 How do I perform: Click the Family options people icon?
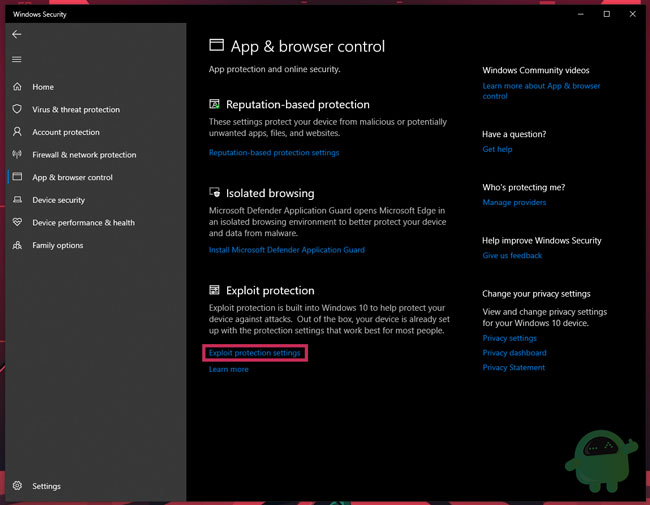tap(17, 245)
